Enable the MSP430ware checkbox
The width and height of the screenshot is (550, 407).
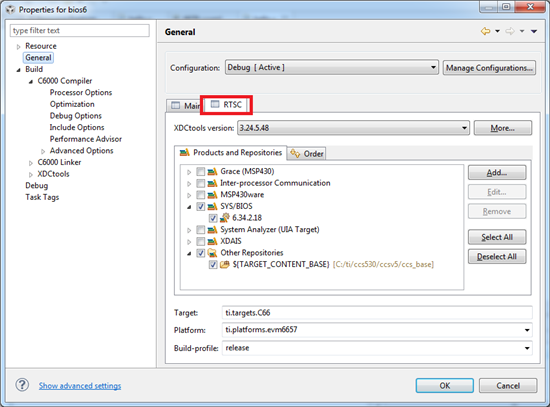201,195
